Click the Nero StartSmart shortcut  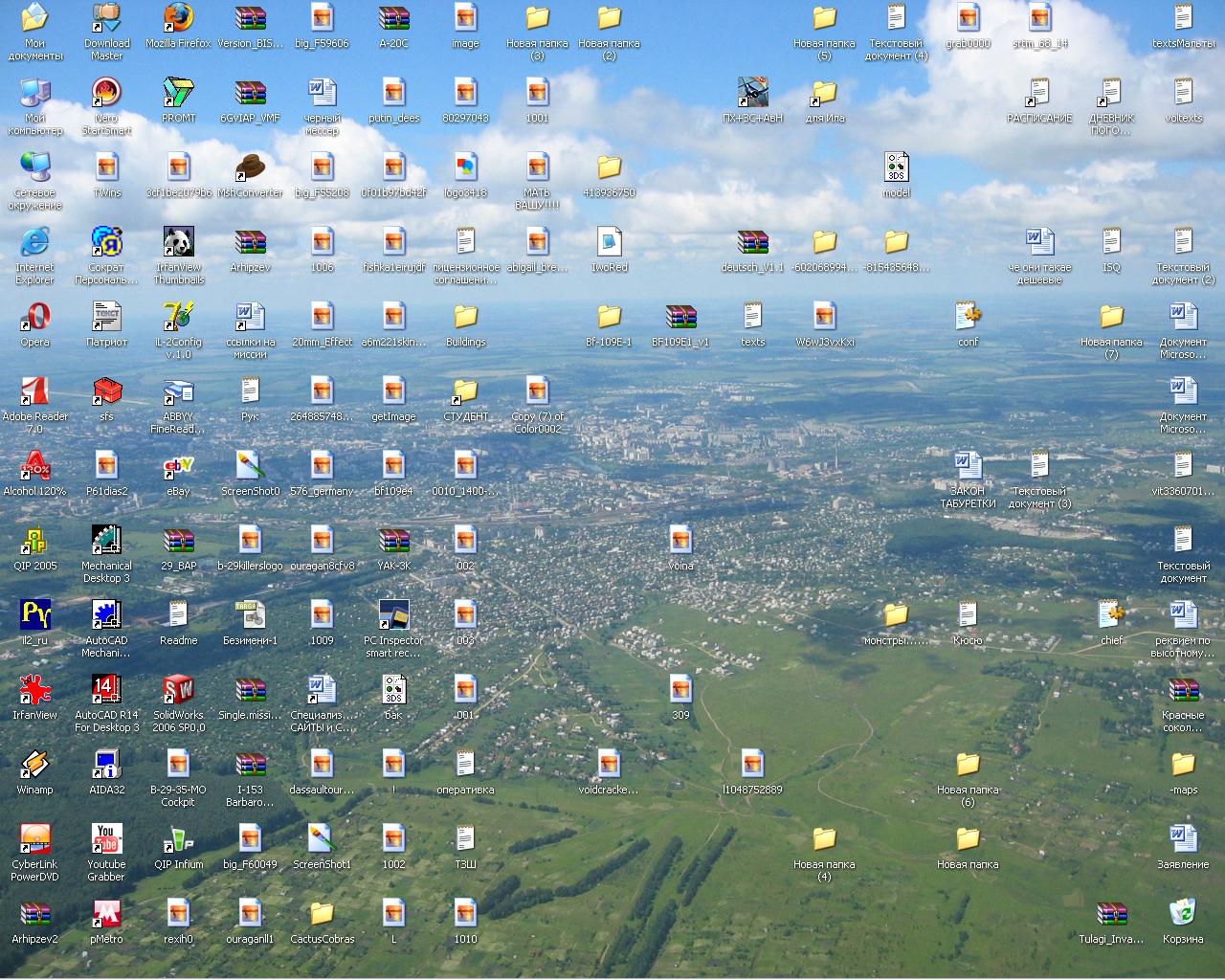tap(106, 93)
